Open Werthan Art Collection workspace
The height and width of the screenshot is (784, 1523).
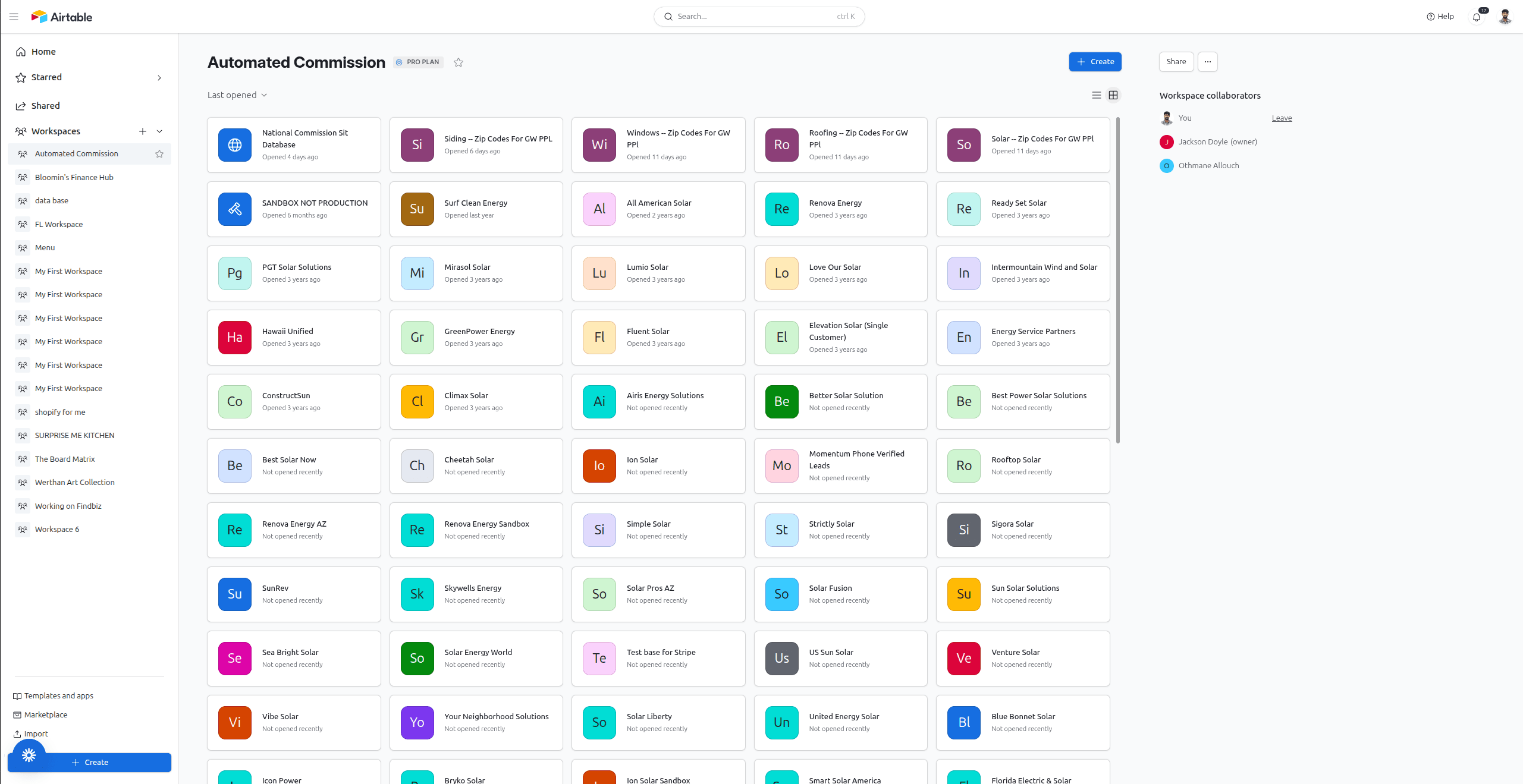coord(89,482)
